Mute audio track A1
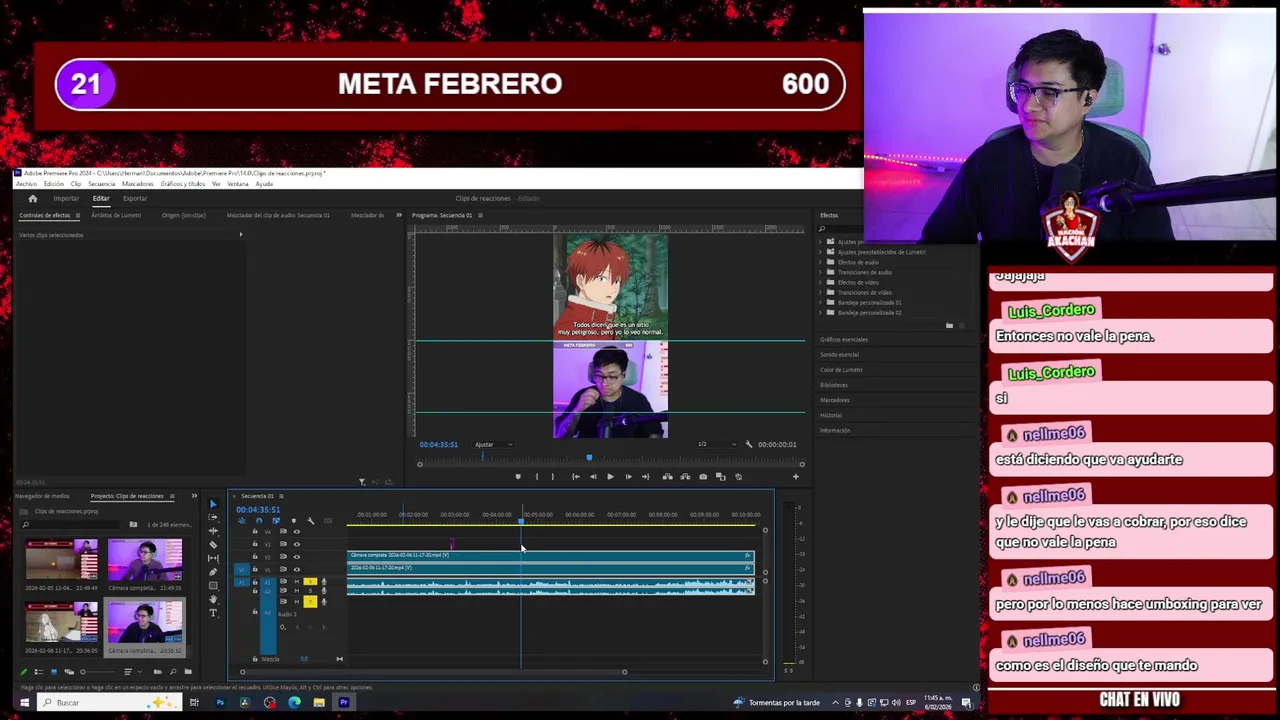1280x720 pixels. pyautogui.click(x=297, y=582)
